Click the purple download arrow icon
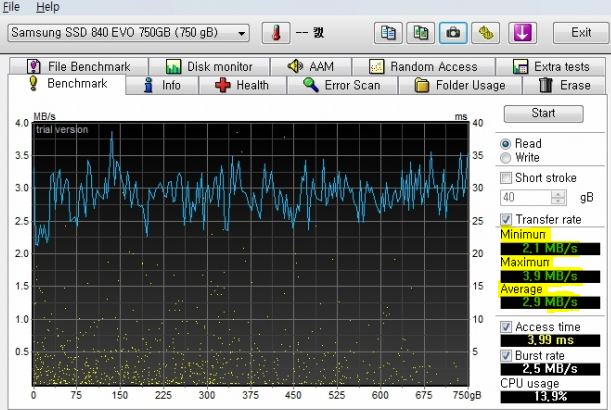Screen dimensions: 611x410 pos(522,33)
